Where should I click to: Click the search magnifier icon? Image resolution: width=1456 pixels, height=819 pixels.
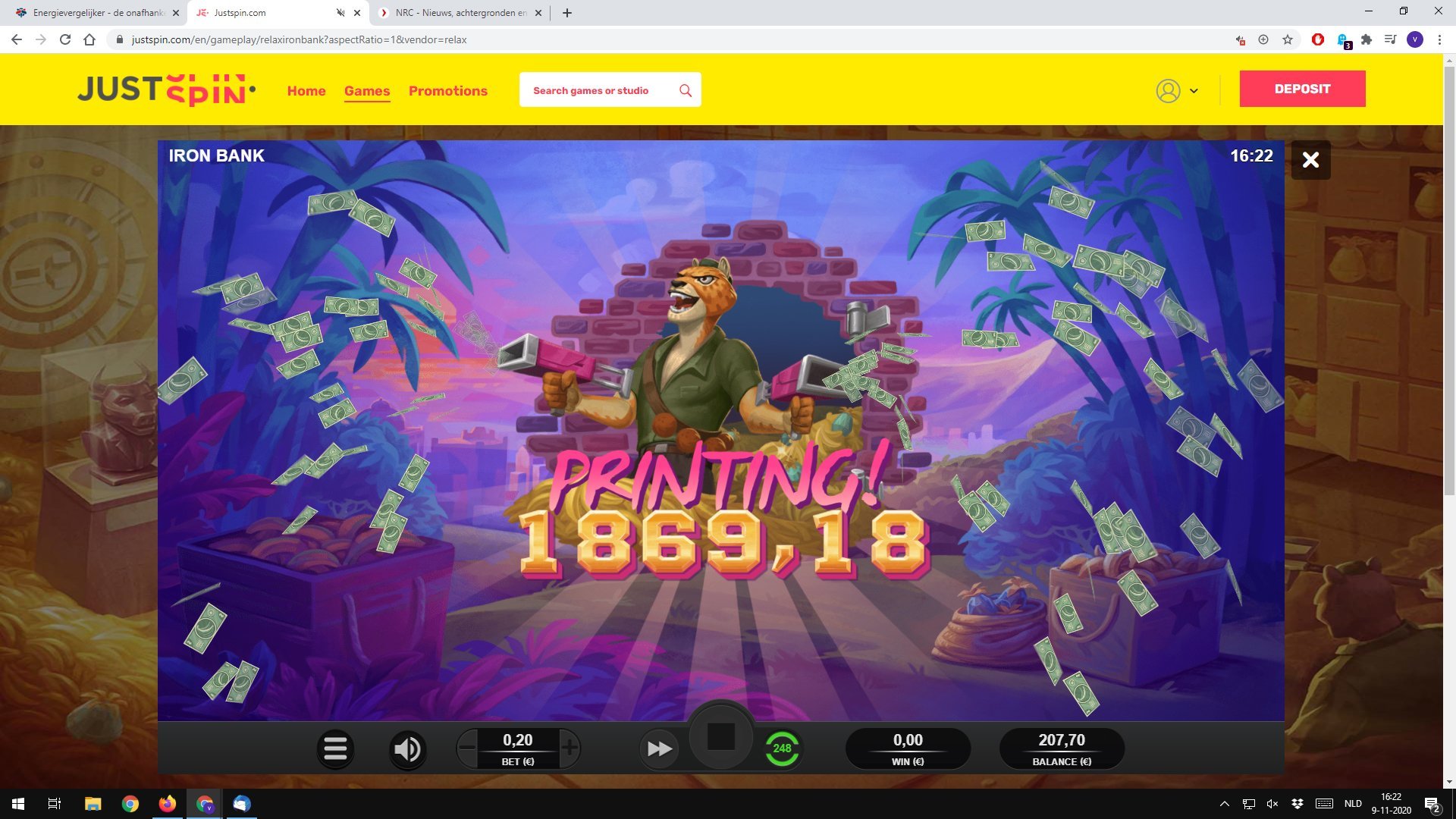686,90
